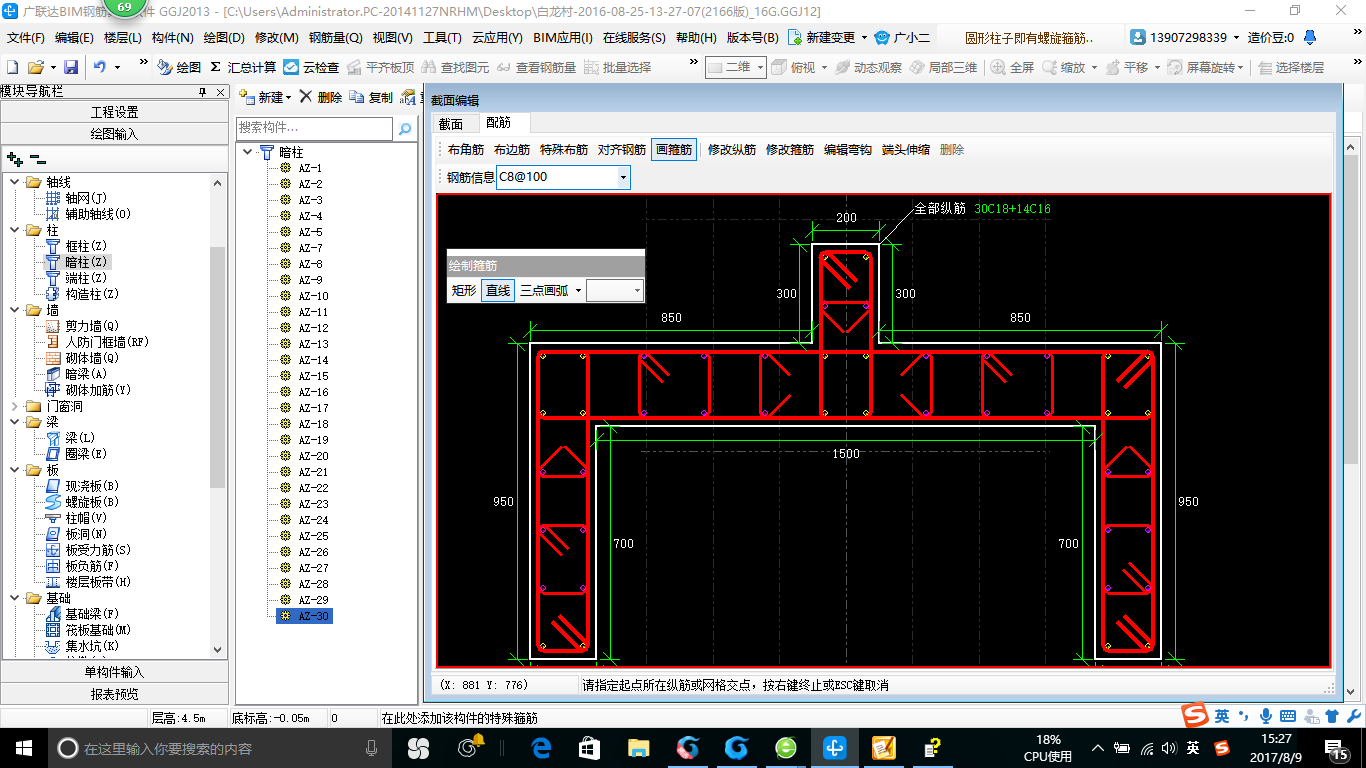Expand the 门窗洞 tree folder
This screenshot has width=1366, height=768.
tap(14, 406)
